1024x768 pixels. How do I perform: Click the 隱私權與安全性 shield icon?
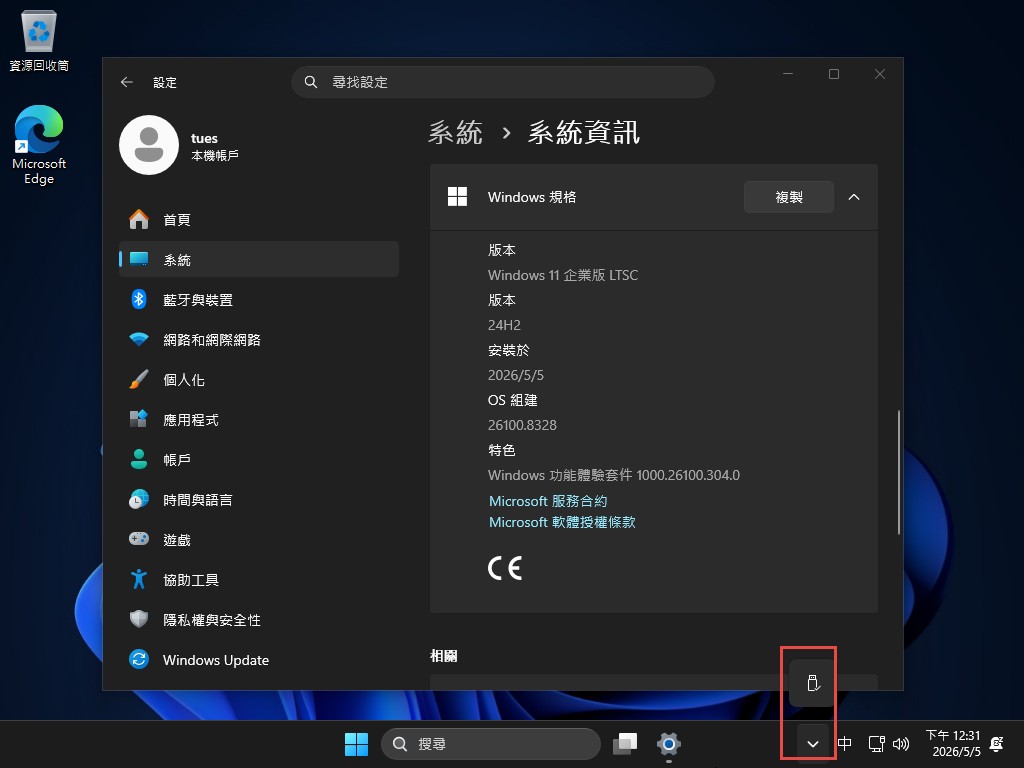click(138, 619)
